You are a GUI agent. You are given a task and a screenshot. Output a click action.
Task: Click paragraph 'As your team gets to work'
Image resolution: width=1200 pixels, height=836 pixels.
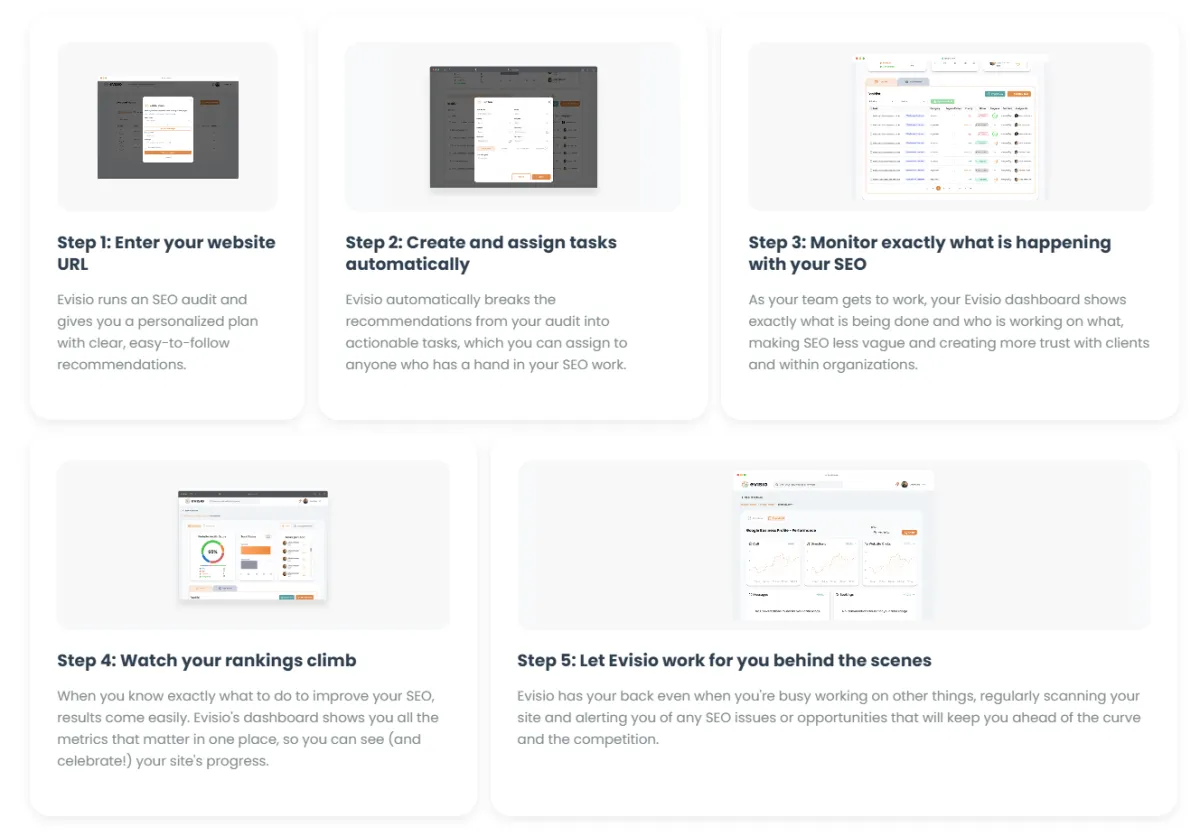(949, 332)
